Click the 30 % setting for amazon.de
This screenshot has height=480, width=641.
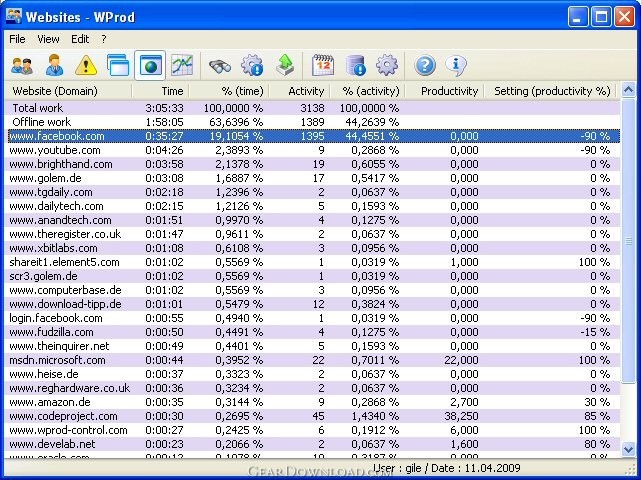pos(597,402)
